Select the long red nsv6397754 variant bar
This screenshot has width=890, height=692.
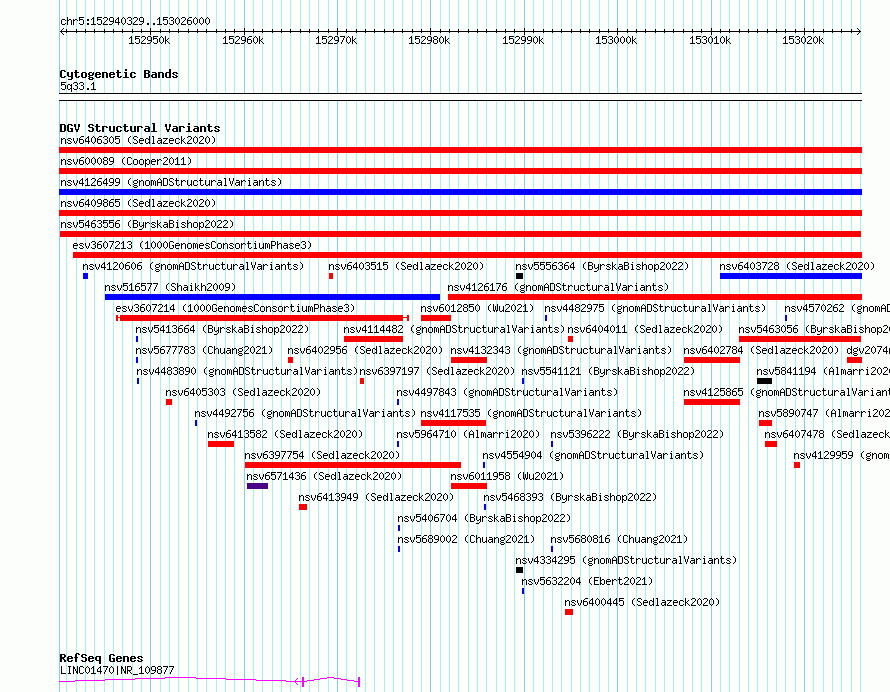pos(352,465)
